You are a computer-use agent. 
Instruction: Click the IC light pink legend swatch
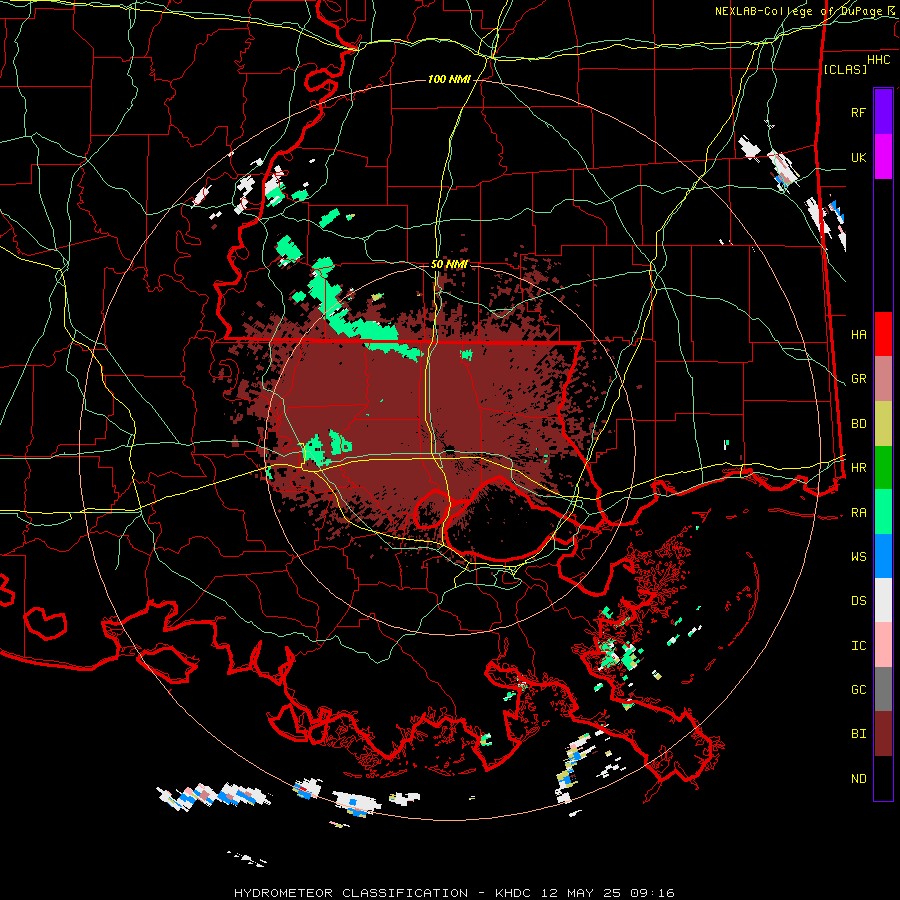coord(883,645)
